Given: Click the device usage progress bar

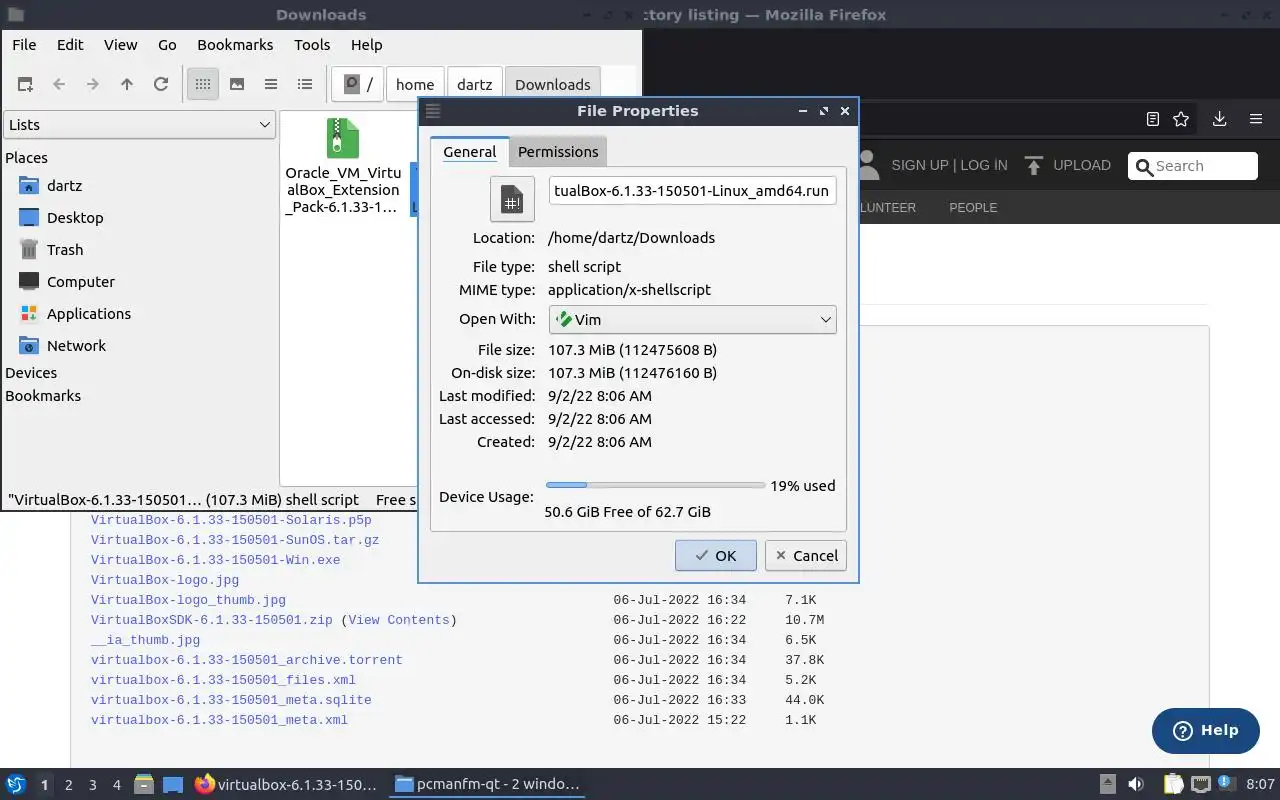Looking at the screenshot, I should pyautogui.click(x=655, y=485).
